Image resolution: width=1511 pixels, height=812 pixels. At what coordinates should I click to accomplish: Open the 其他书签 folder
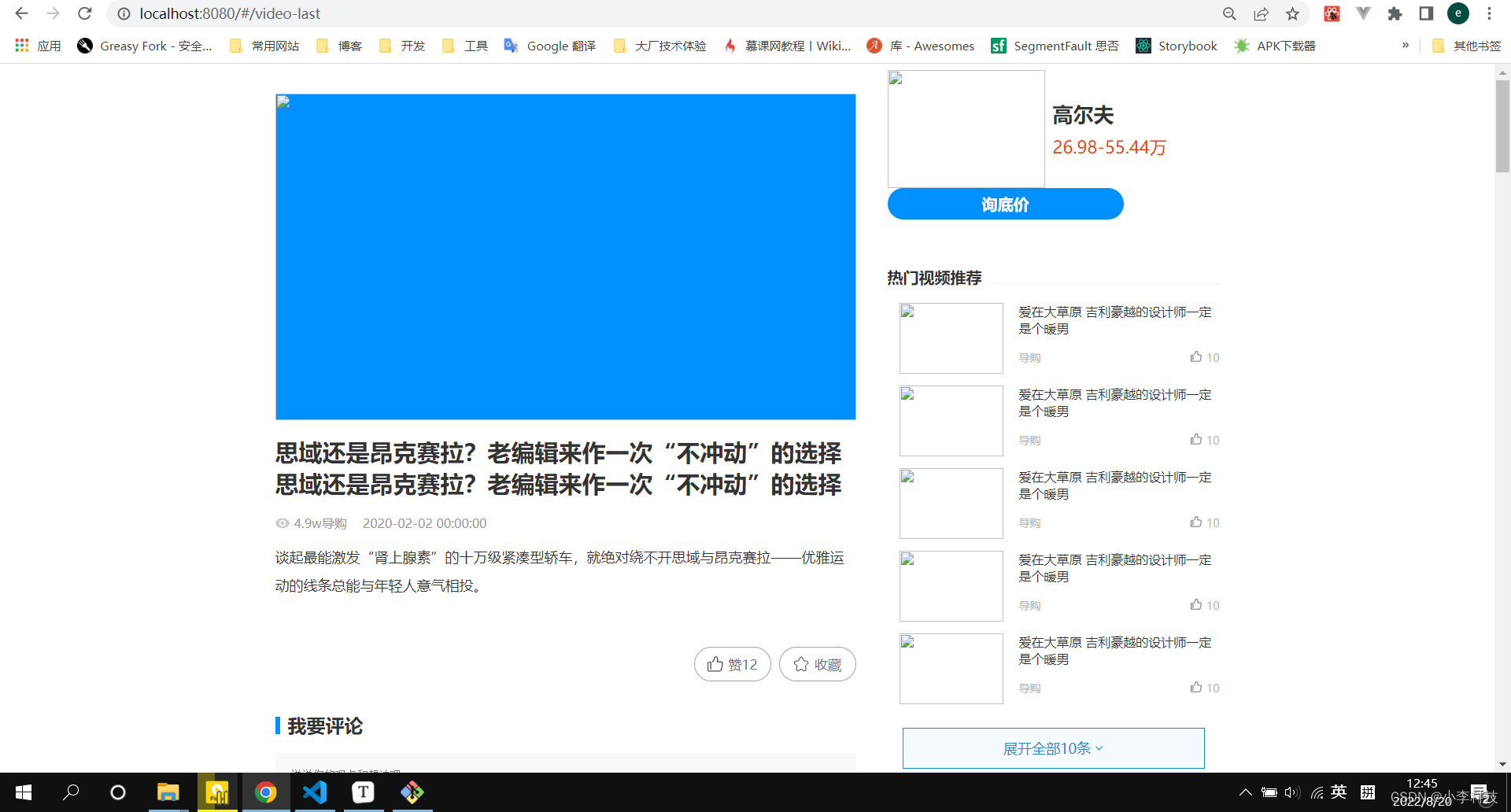pyautogui.click(x=1466, y=46)
